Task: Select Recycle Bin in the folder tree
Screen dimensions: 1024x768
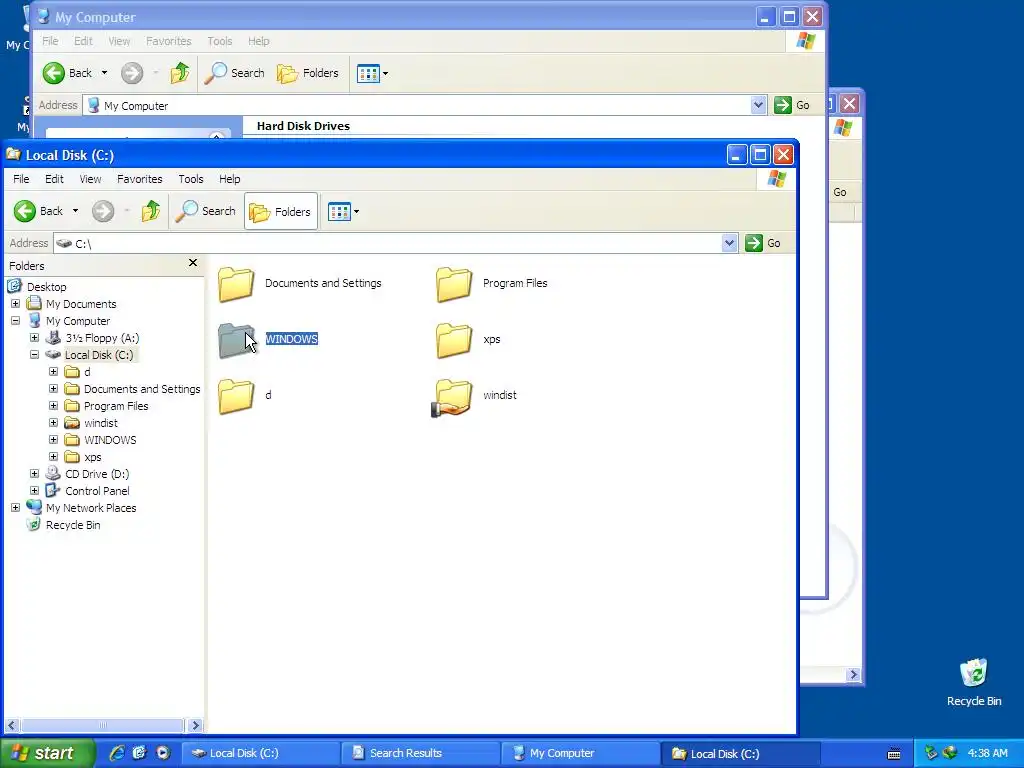Action: 73,525
